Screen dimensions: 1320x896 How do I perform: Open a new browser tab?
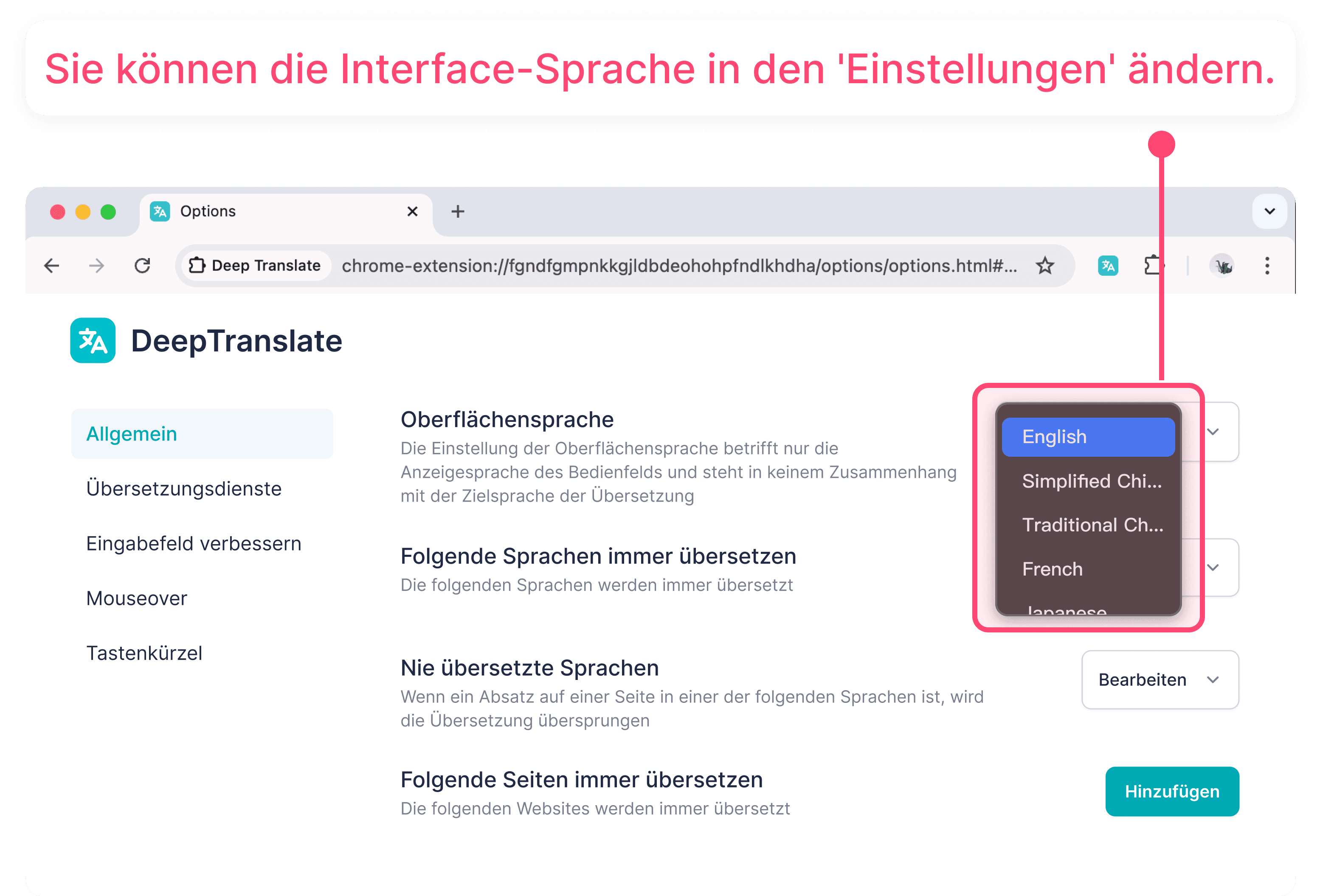point(458,212)
